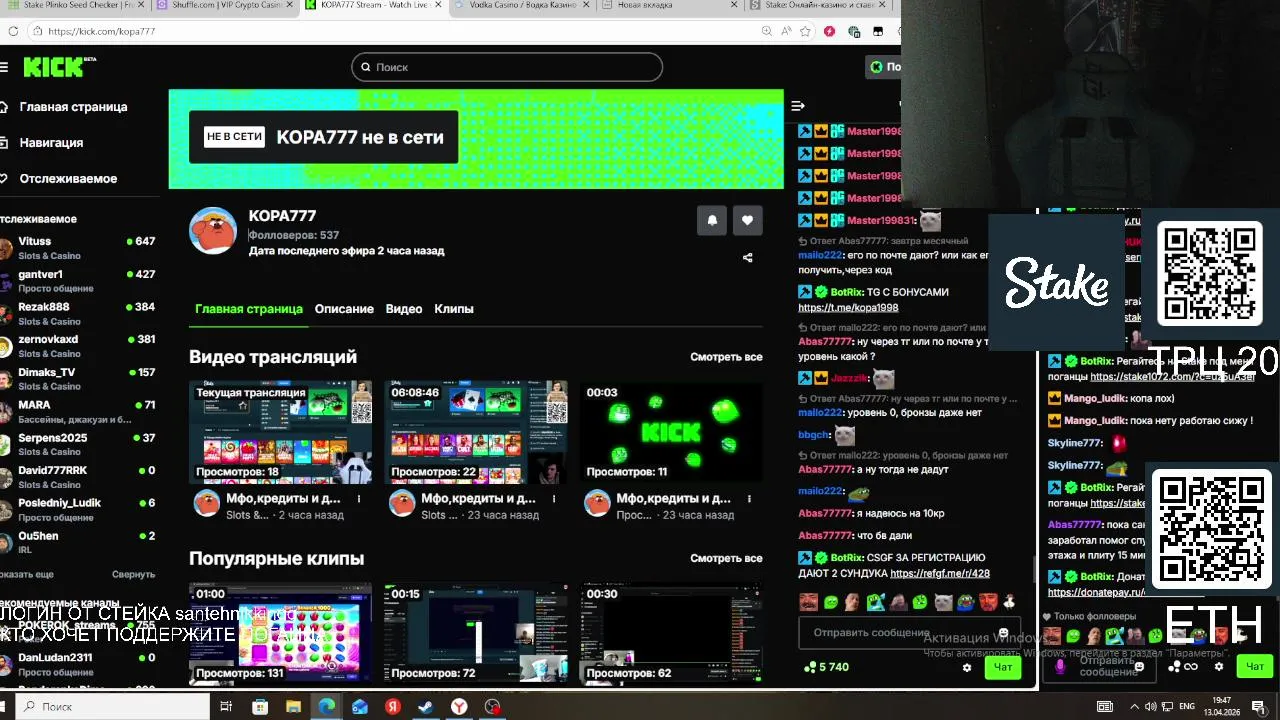Open chat settings gear next to 5 740
The image size is (1280, 720).
click(967, 667)
